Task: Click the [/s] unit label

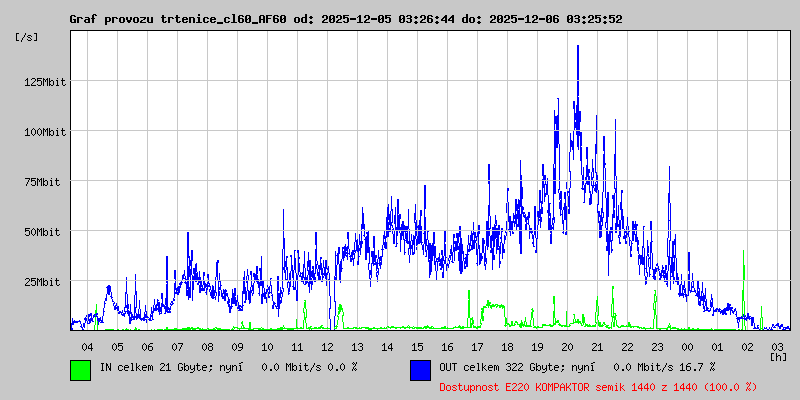Action: click(x=27, y=37)
